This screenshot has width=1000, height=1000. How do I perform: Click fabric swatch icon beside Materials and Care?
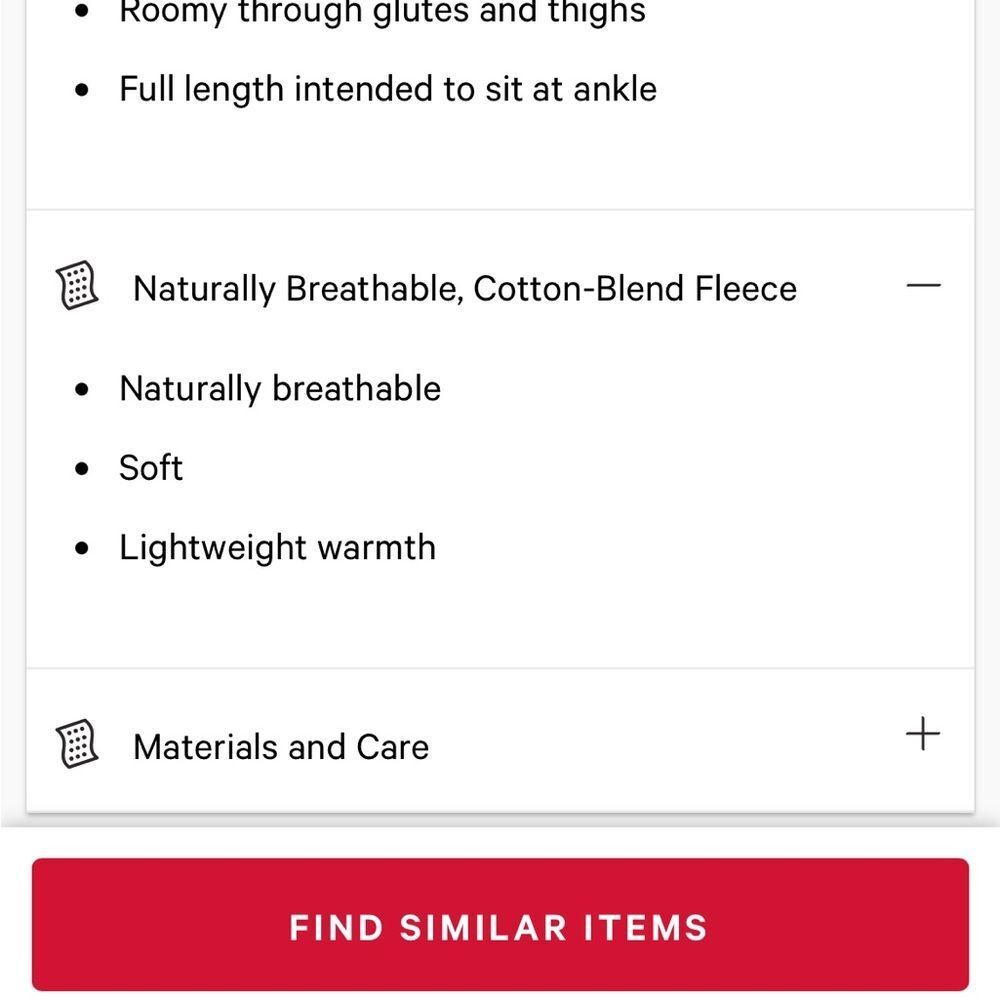click(x=77, y=744)
